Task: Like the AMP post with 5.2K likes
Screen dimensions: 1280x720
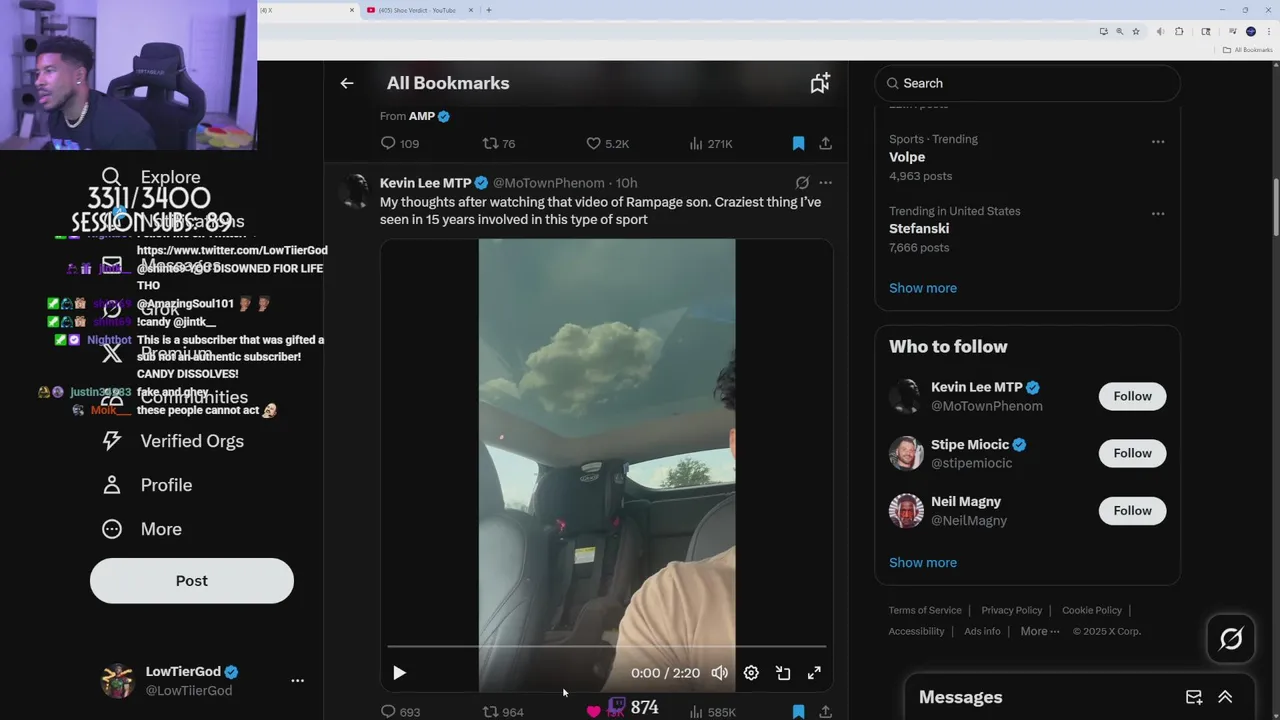Action: (607, 144)
